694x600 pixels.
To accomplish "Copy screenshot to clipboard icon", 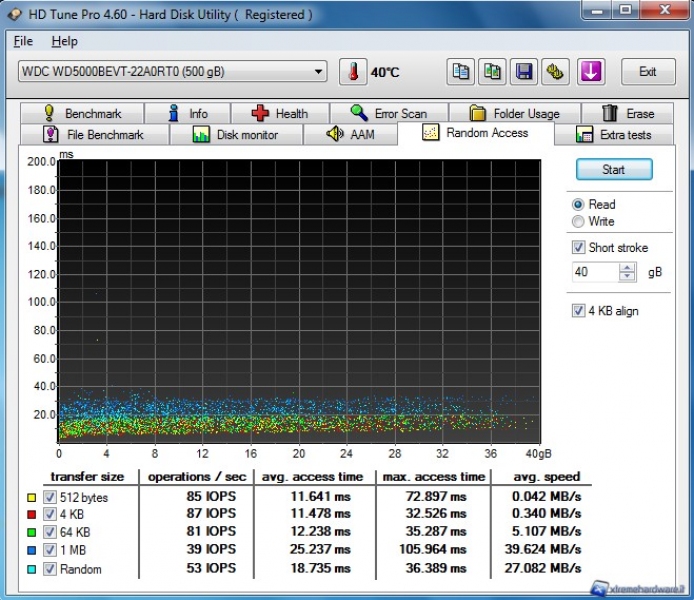I will tap(492, 72).
